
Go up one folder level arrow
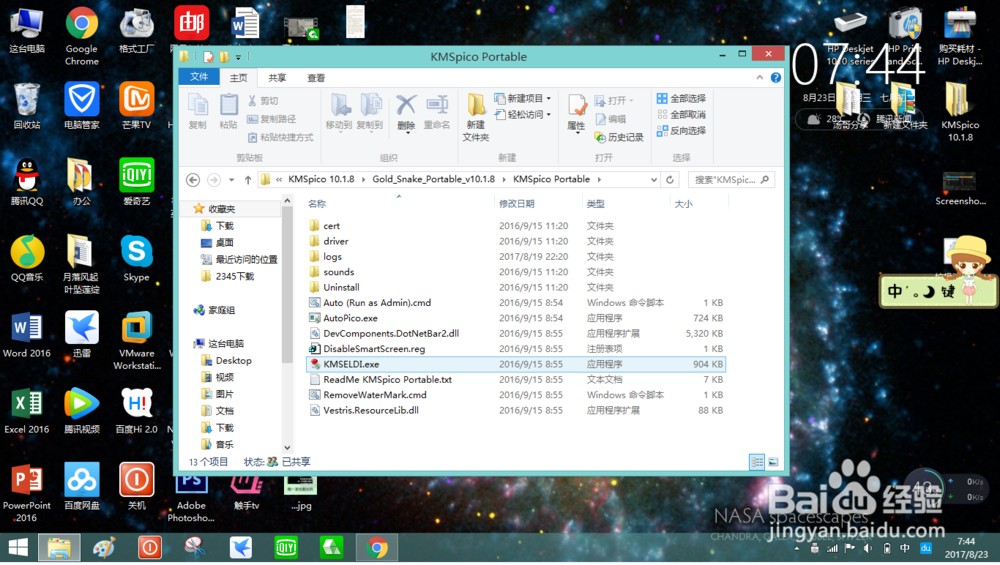[248, 180]
